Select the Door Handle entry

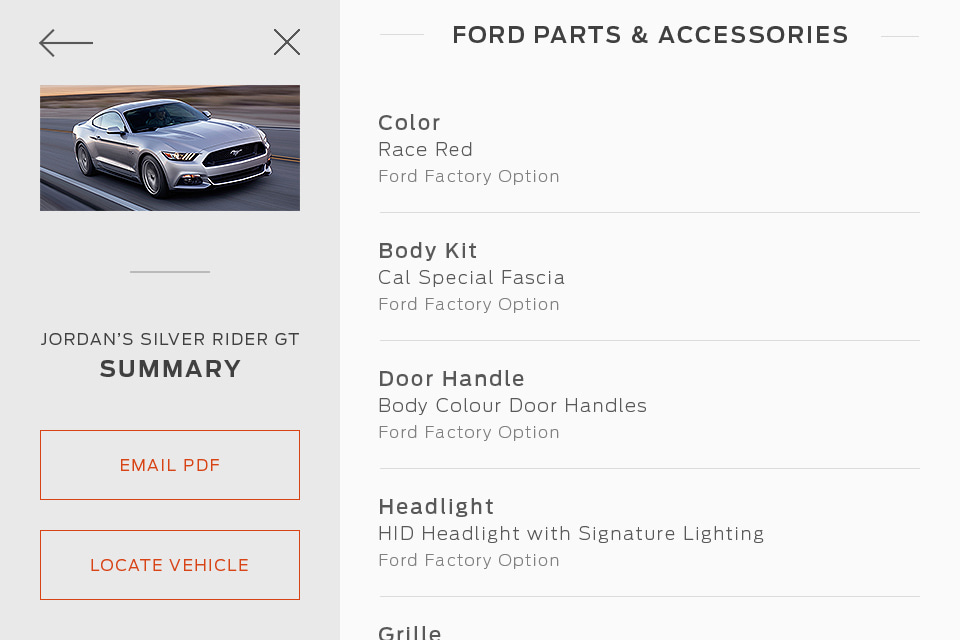coord(452,379)
